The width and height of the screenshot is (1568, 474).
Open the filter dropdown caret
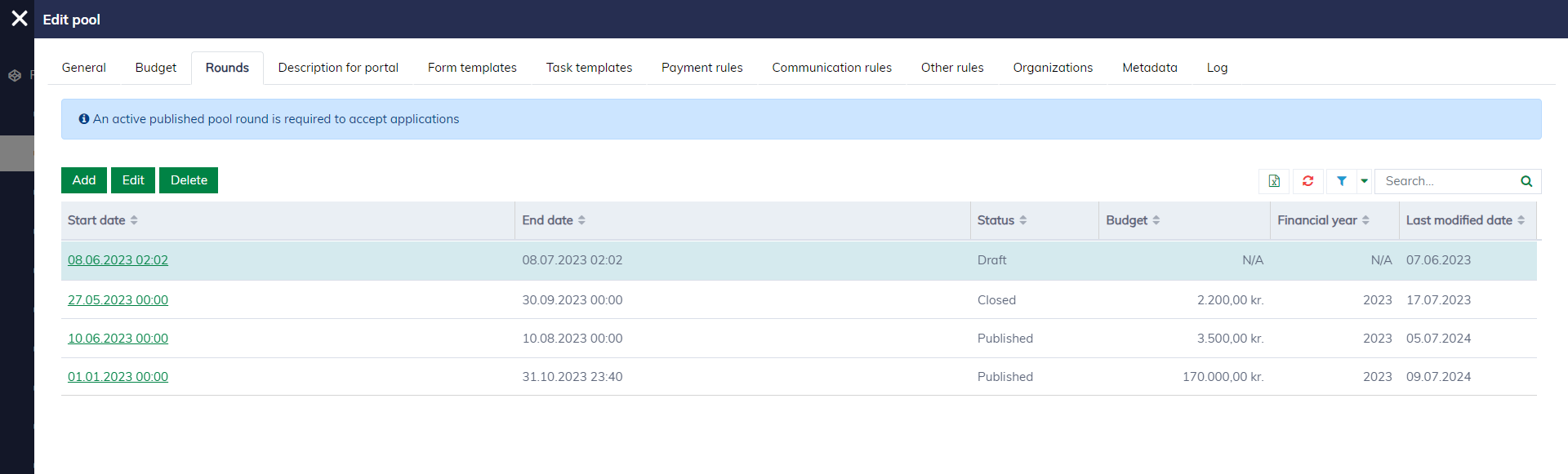pos(1364,181)
